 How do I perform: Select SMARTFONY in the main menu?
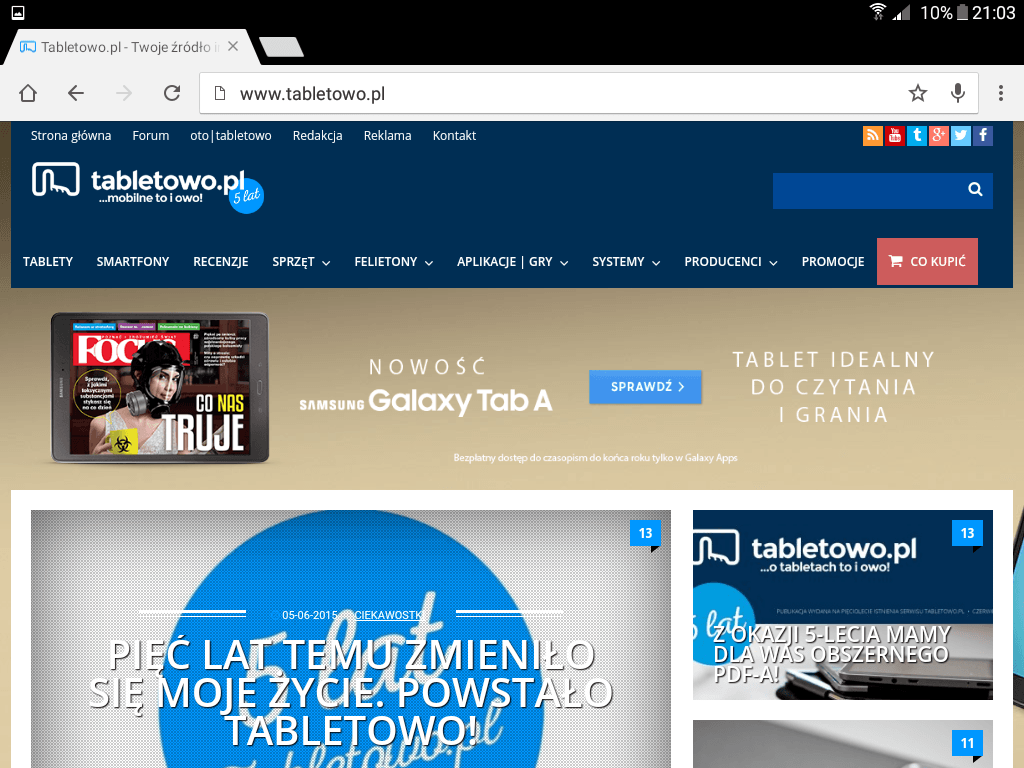point(133,262)
